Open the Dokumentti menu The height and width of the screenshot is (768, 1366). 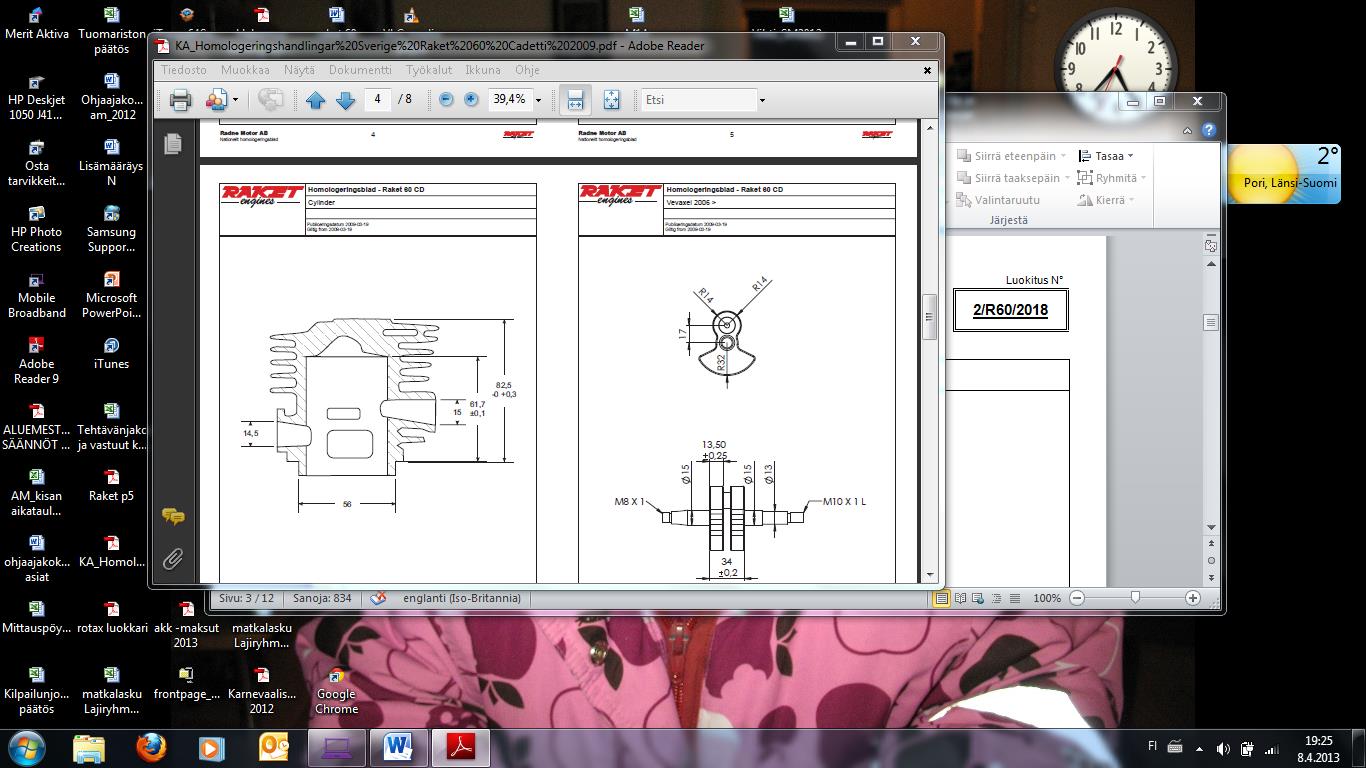[360, 70]
